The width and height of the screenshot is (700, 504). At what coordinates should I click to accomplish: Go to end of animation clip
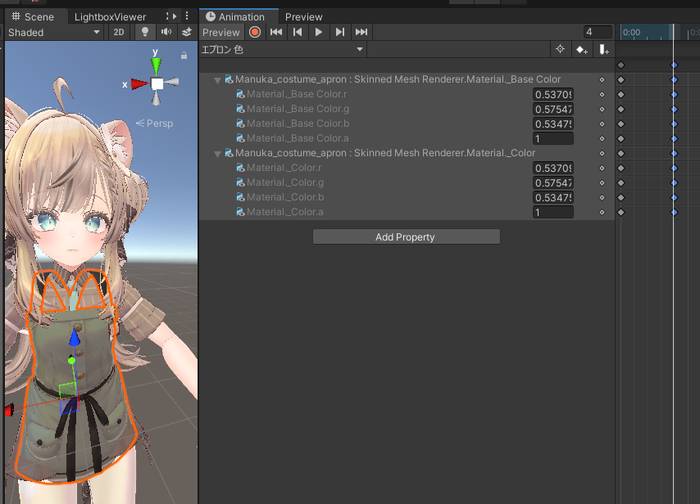pyautogui.click(x=361, y=32)
